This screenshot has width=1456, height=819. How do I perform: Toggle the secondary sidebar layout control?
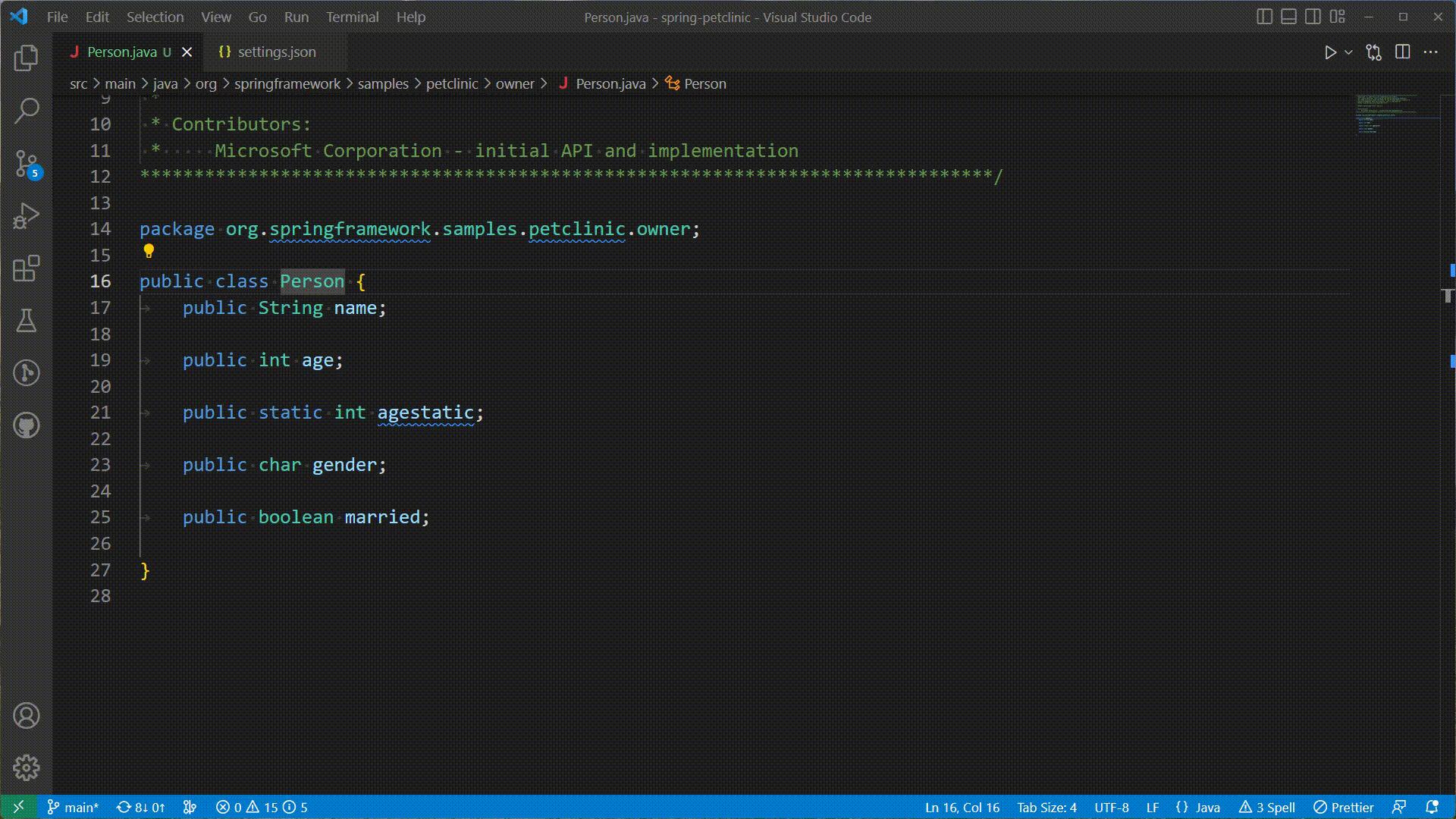1313,16
